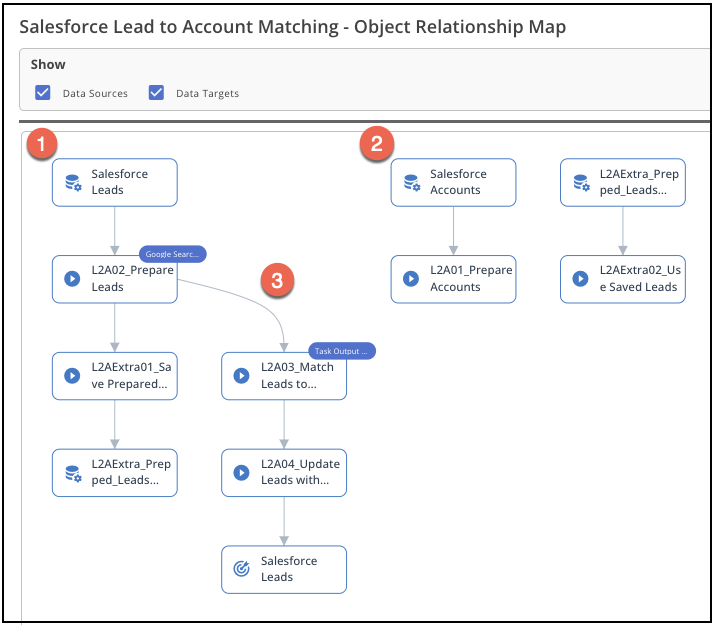Click the Object Relationship Map page title
Screen dimensions: 715x625
[x=293, y=27]
